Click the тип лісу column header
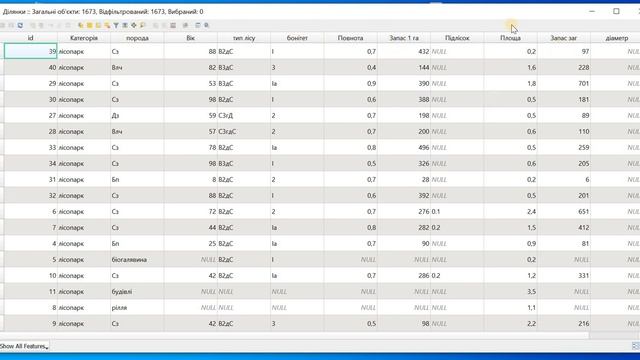The image size is (640, 360). (x=244, y=38)
